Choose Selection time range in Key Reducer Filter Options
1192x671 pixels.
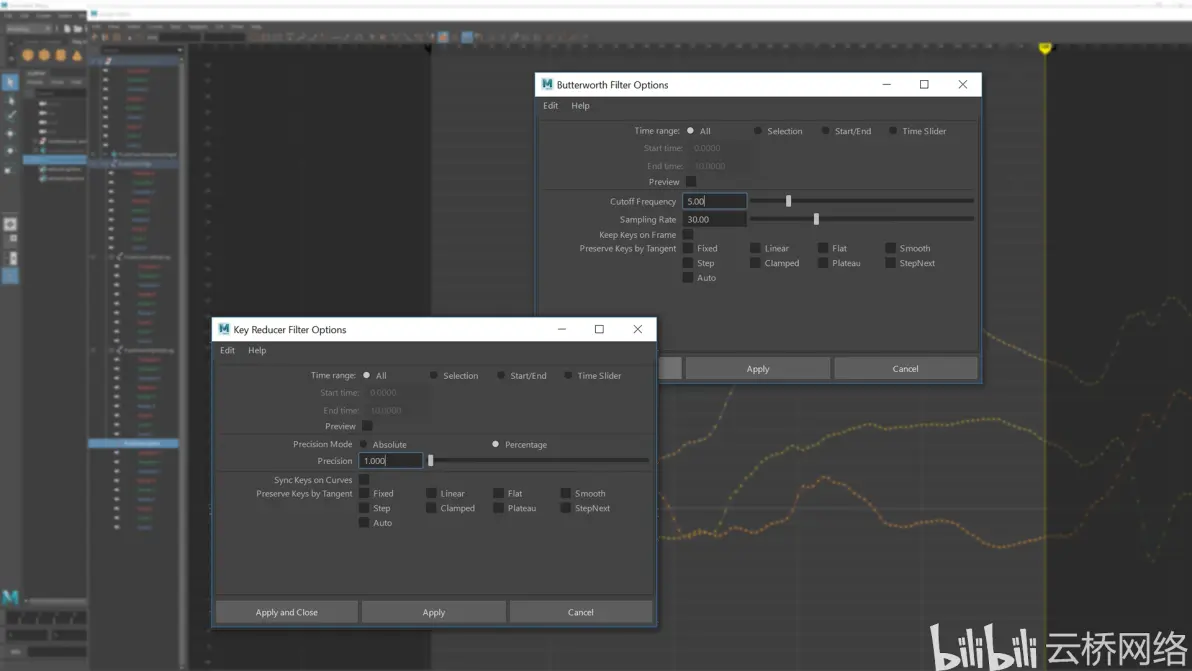click(x=433, y=375)
